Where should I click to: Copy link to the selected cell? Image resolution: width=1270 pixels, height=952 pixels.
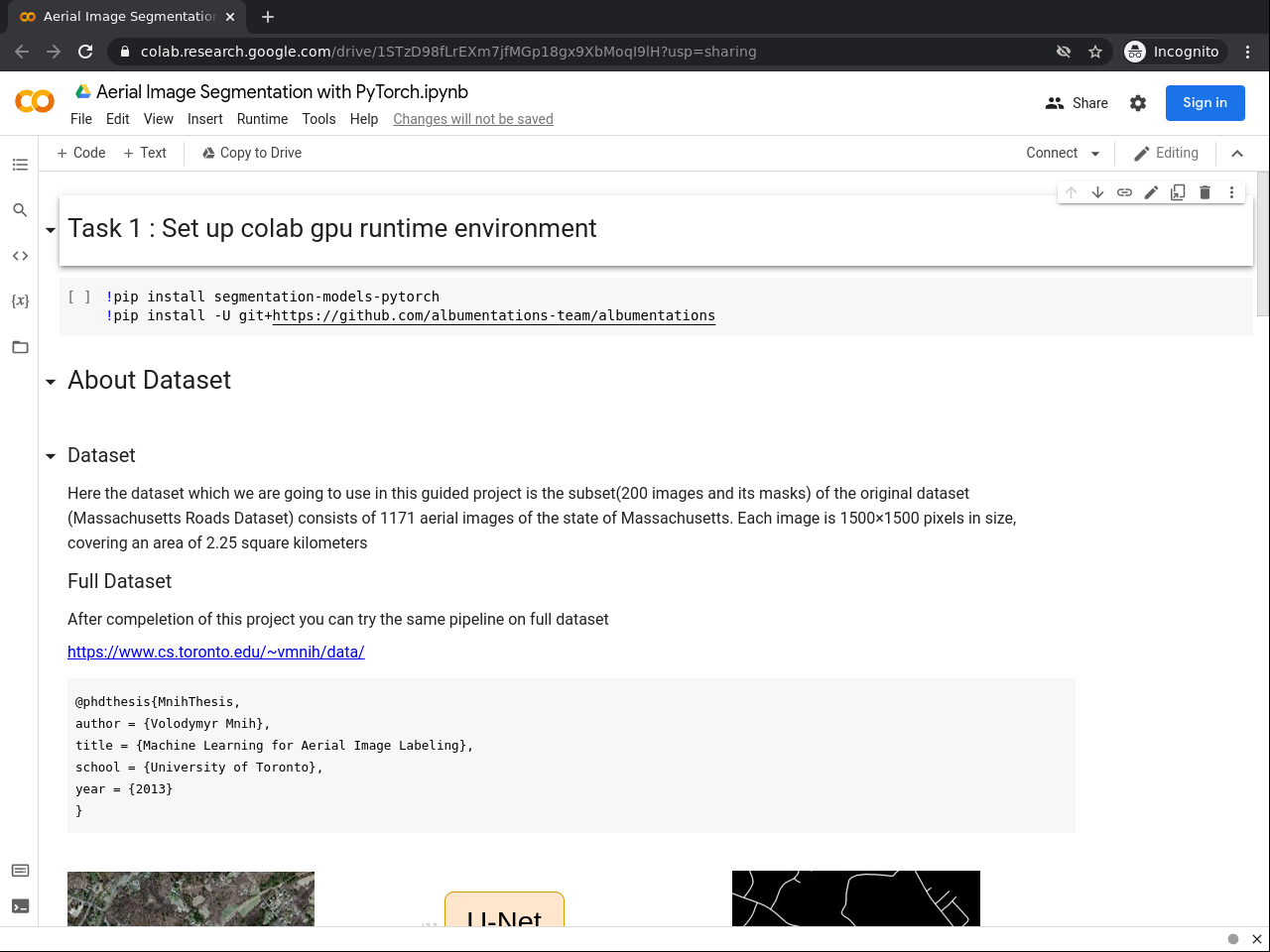tap(1124, 192)
